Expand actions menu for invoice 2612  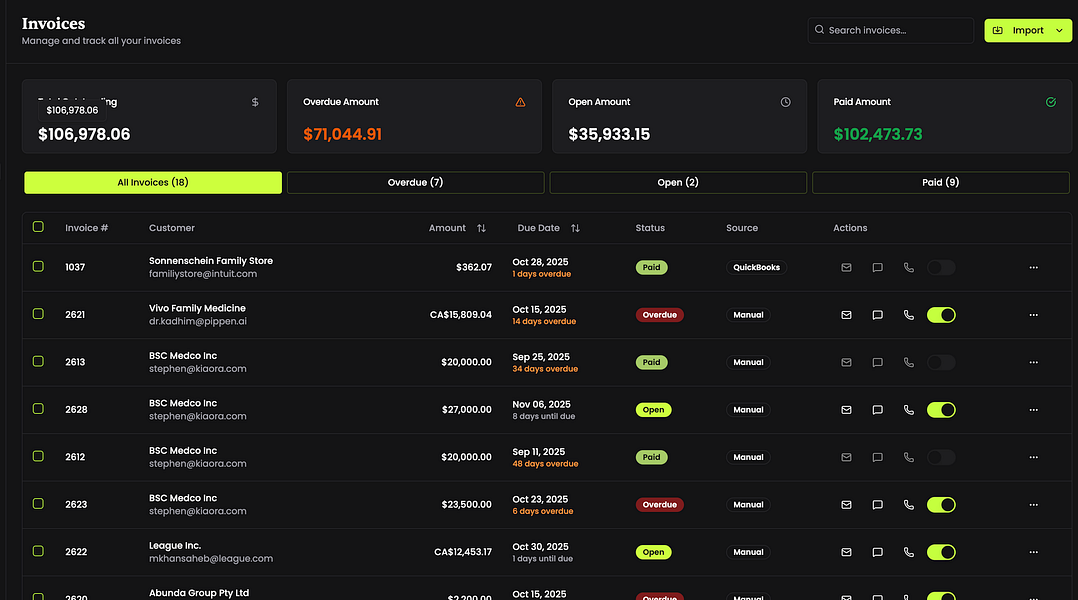[1033, 457]
